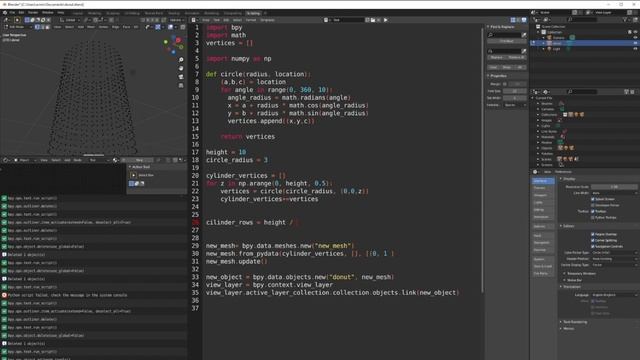Adjust the Tab Width slider
The width and height of the screenshot is (640, 360).
pos(514,98)
